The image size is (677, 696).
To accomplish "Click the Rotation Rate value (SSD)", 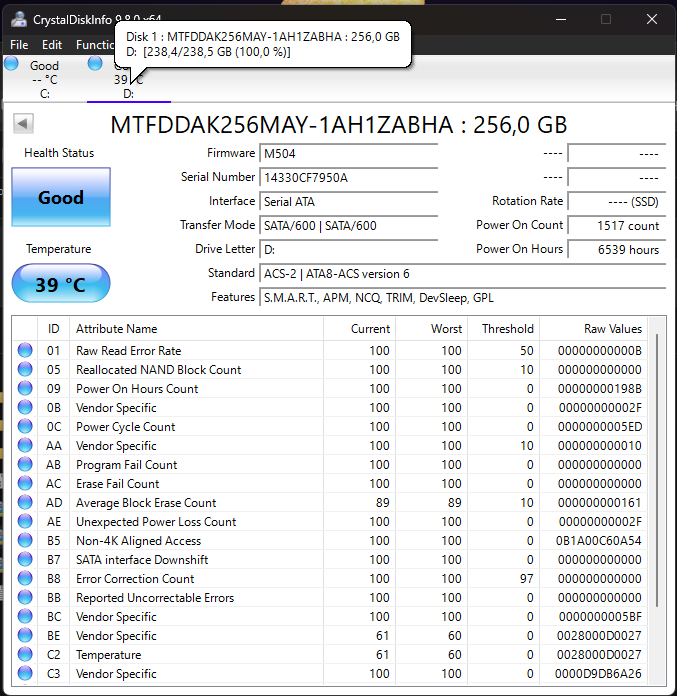I will (x=617, y=202).
